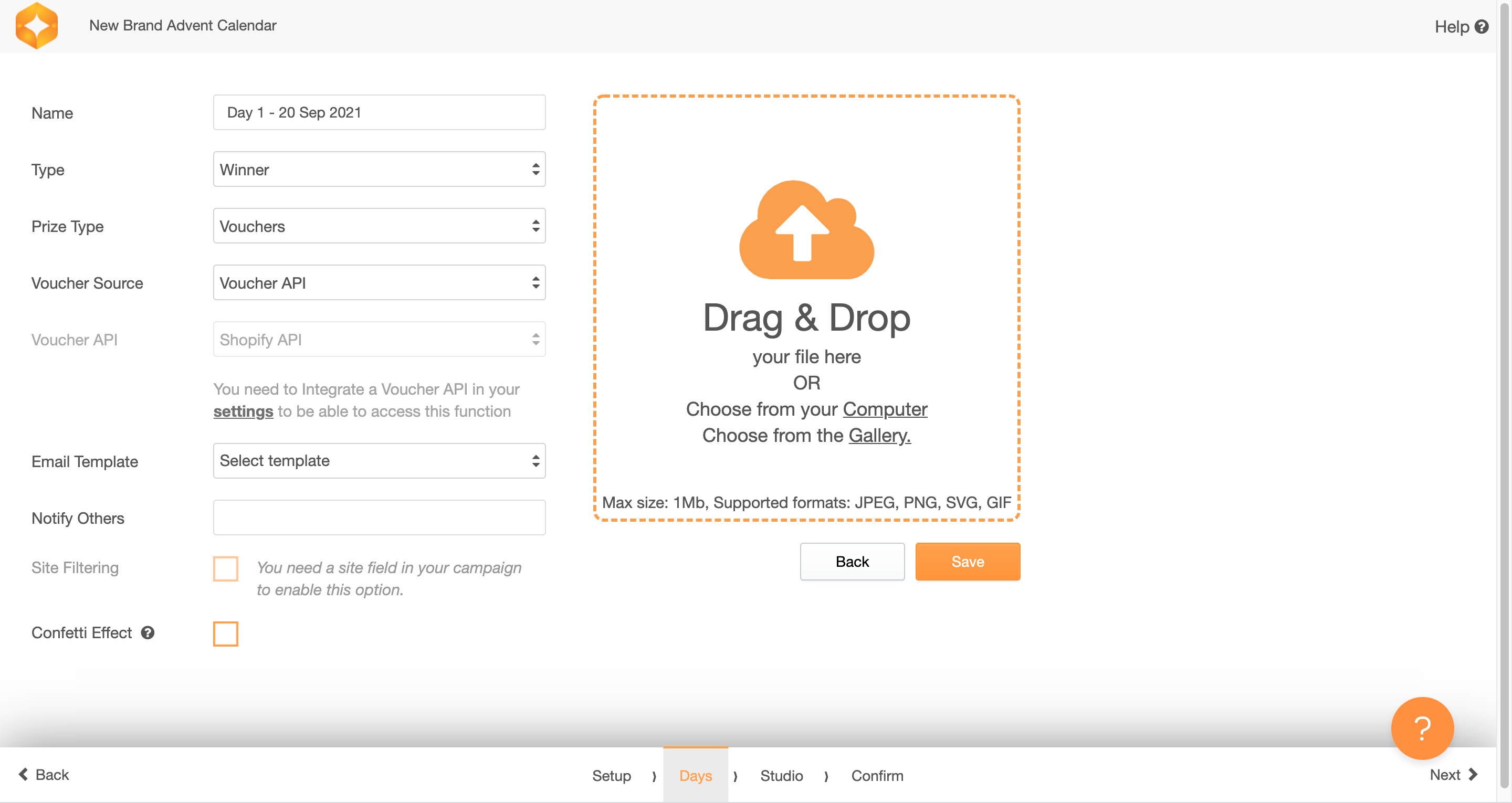
Task: Choose an Email Template from dropdown
Action: (379, 461)
